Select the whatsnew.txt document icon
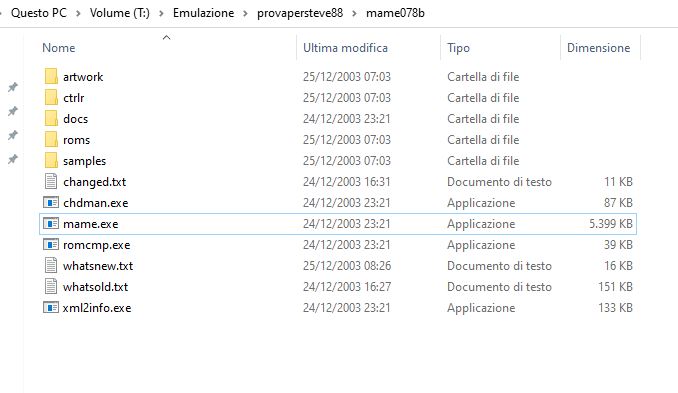 (51, 265)
